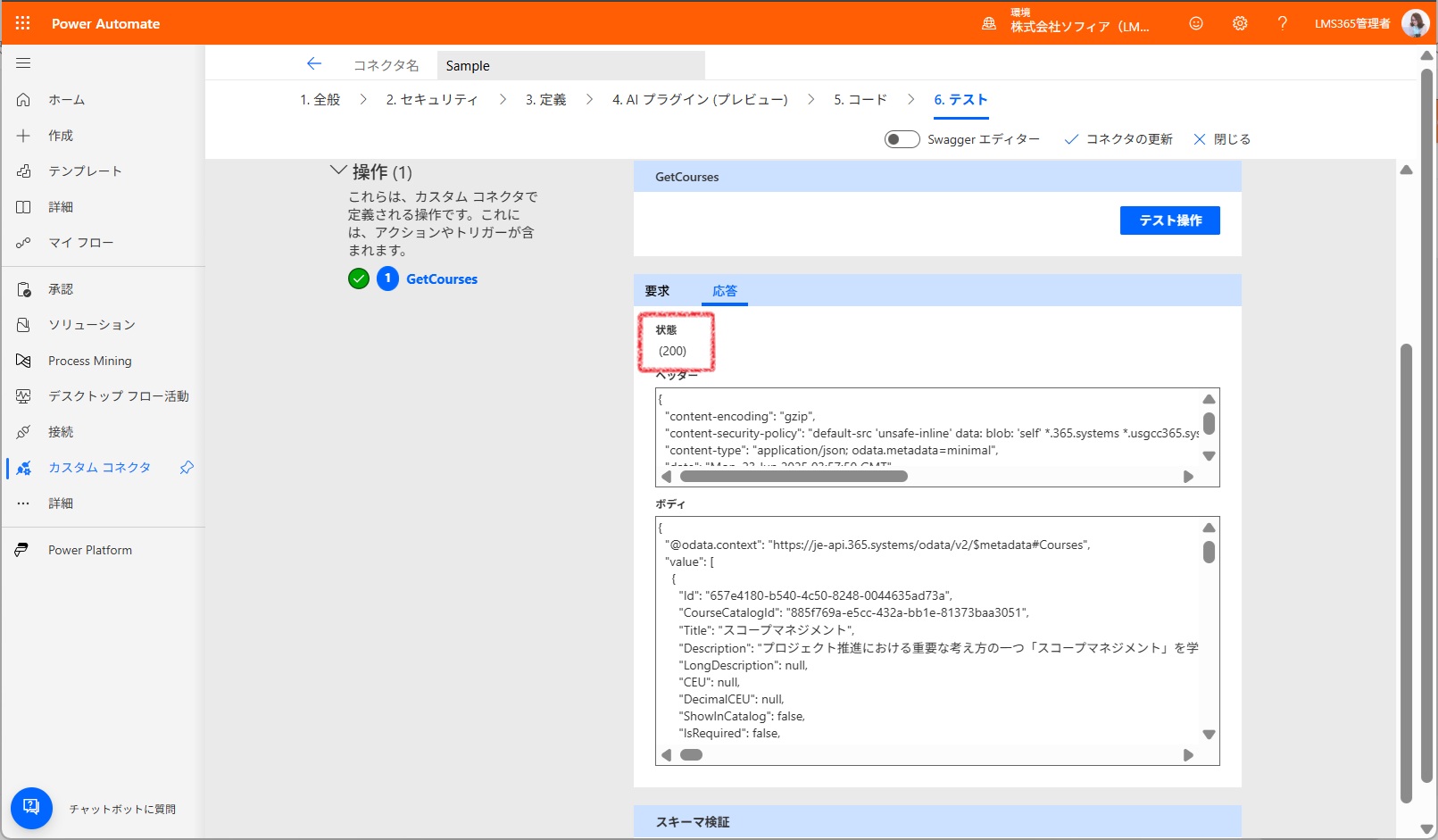Click the "IsRequired": false line

click(x=729, y=734)
